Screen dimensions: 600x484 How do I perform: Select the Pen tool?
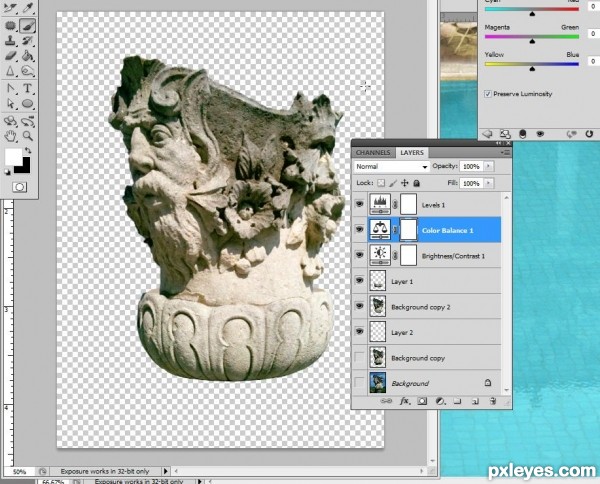point(10,89)
